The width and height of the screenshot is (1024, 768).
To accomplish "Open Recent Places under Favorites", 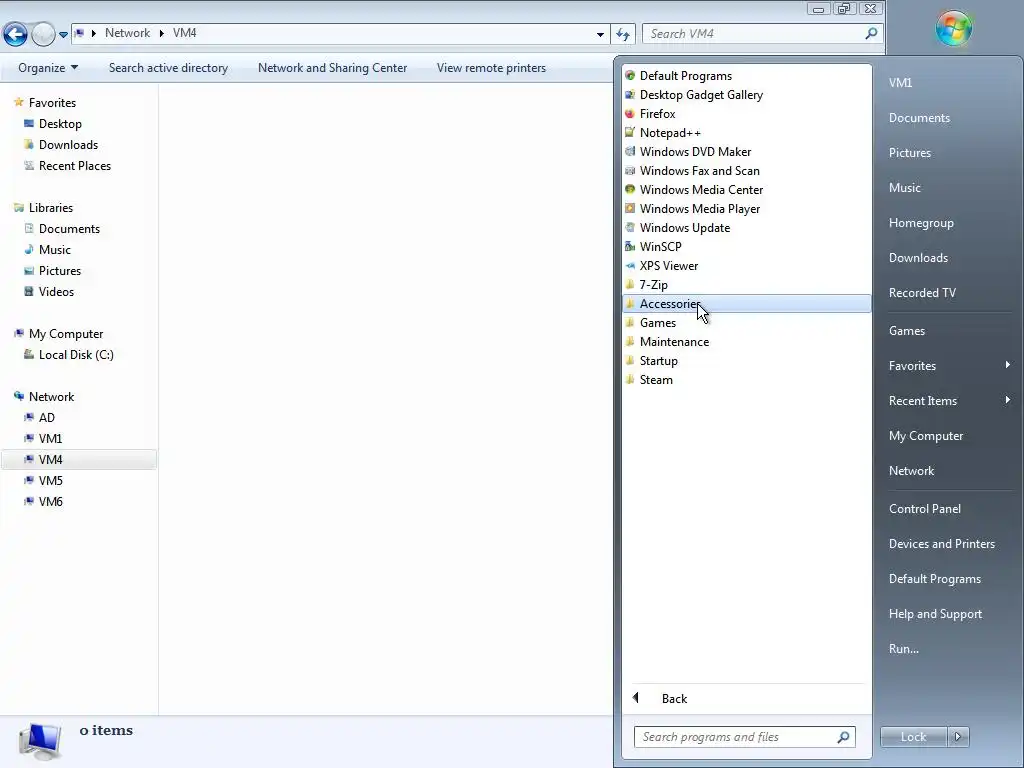I will (x=74, y=166).
